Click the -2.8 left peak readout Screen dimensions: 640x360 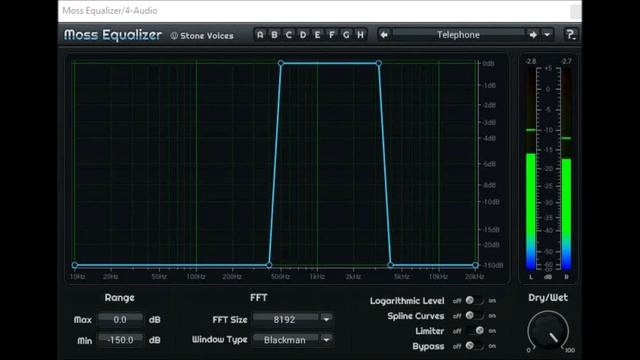tap(531, 62)
